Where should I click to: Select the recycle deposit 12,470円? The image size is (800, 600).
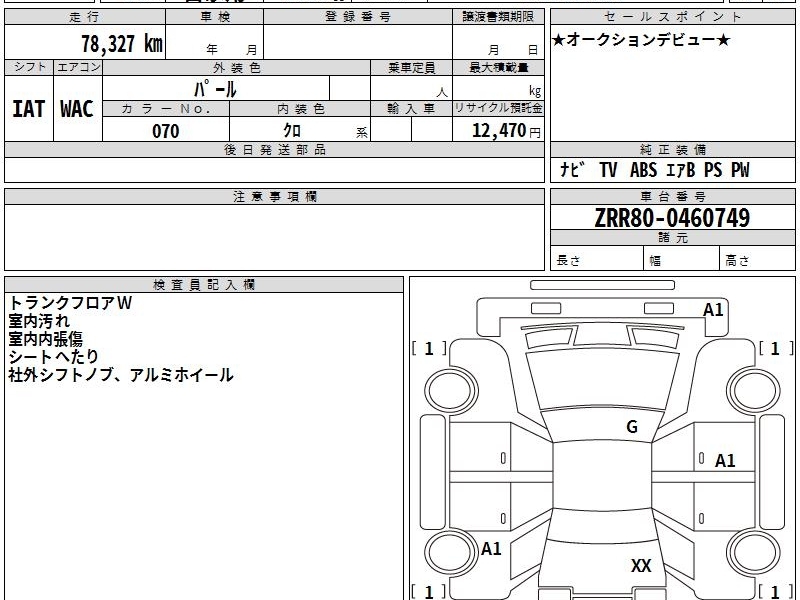(x=506, y=131)
